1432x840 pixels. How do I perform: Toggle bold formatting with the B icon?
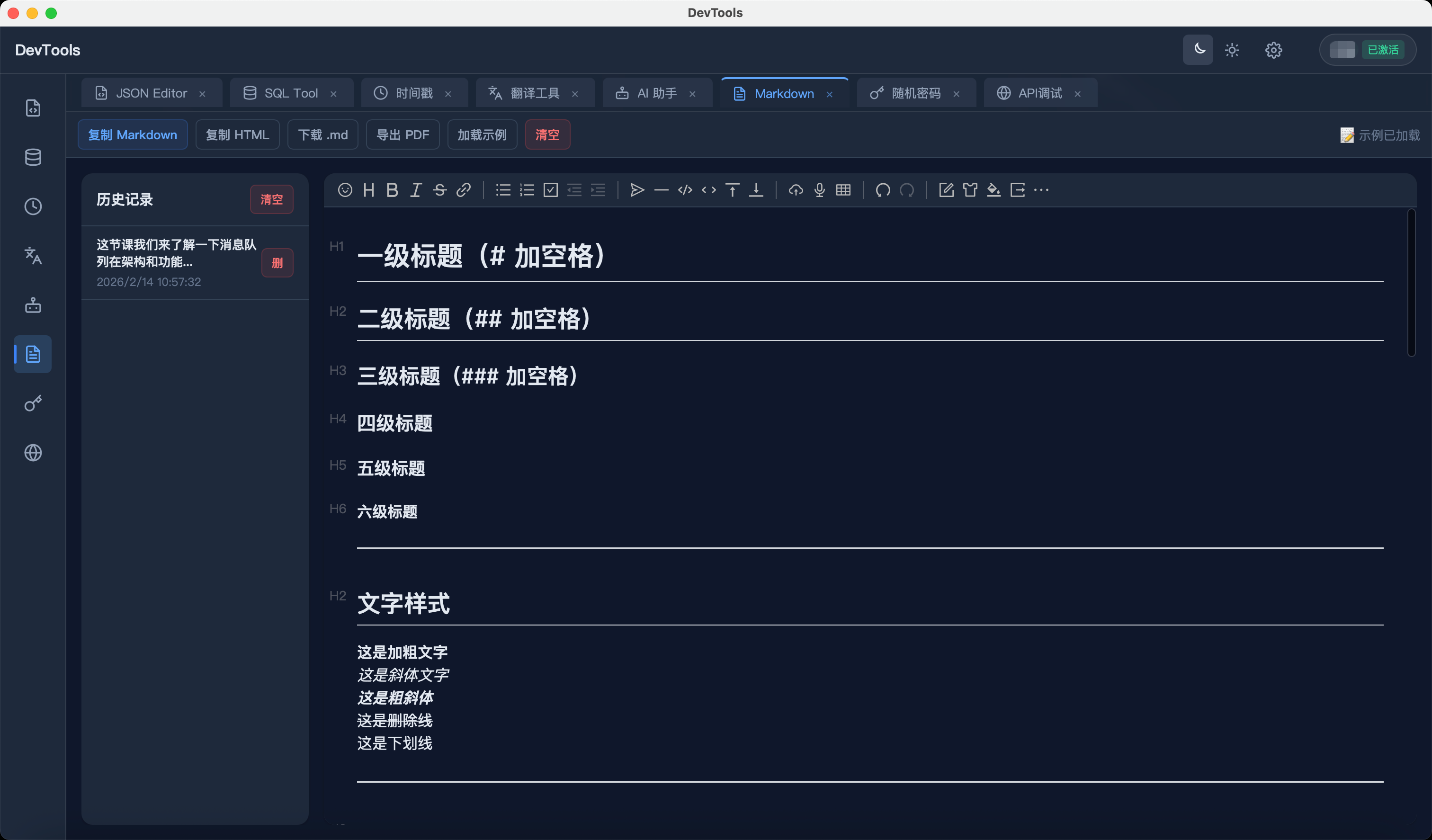pyautogui.click(x=392, y=190)
